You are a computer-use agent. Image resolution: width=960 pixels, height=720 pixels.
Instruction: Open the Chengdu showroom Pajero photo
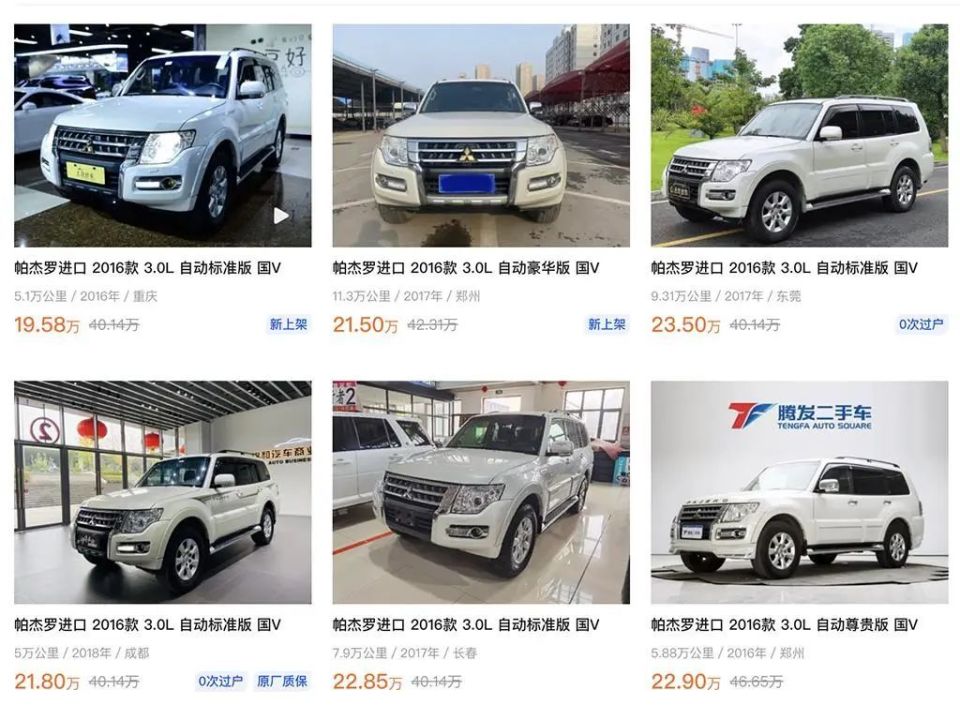point(163,492)
